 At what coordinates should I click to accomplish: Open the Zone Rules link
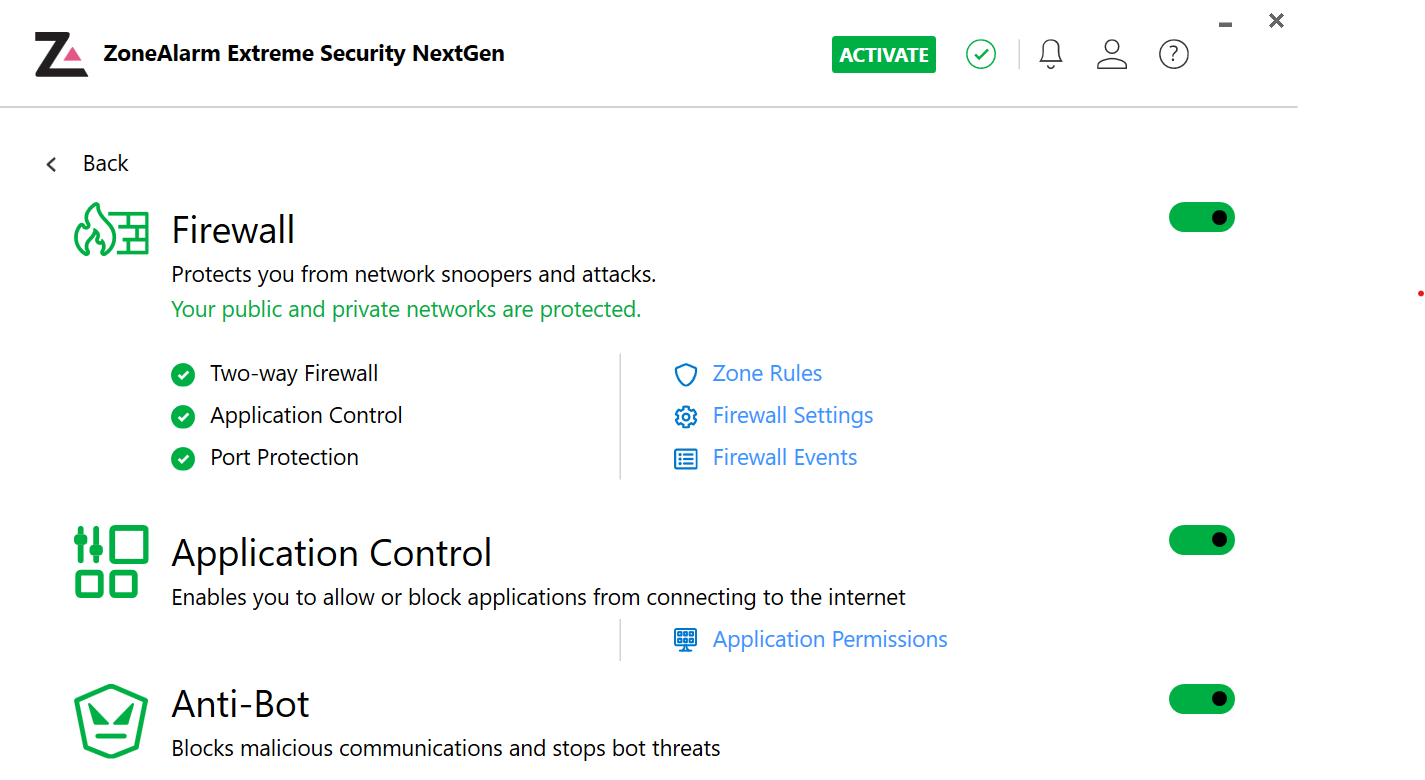pos(767,374)
